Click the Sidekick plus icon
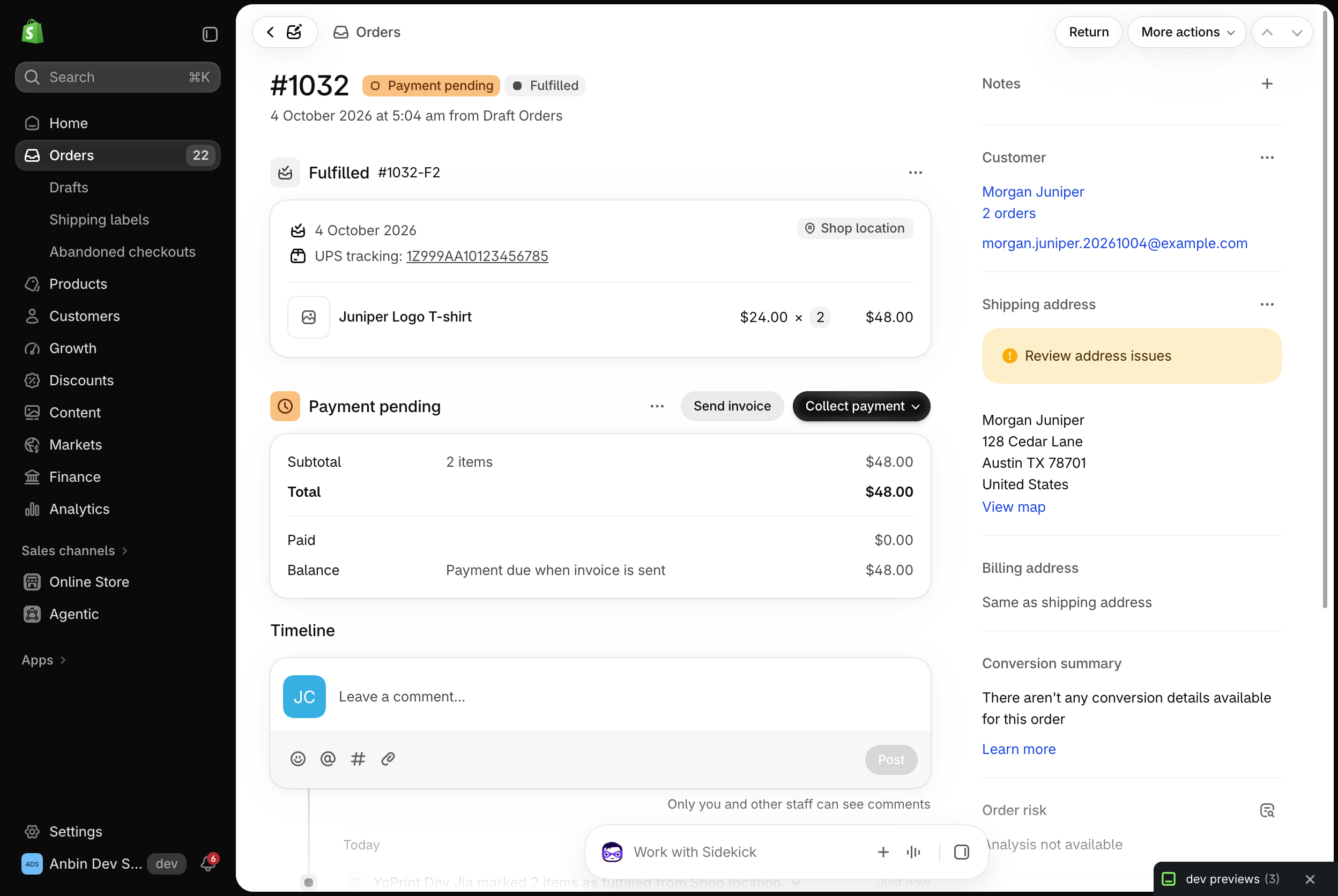This screenshot has height=896, width=1338. [x=883, y=852]
